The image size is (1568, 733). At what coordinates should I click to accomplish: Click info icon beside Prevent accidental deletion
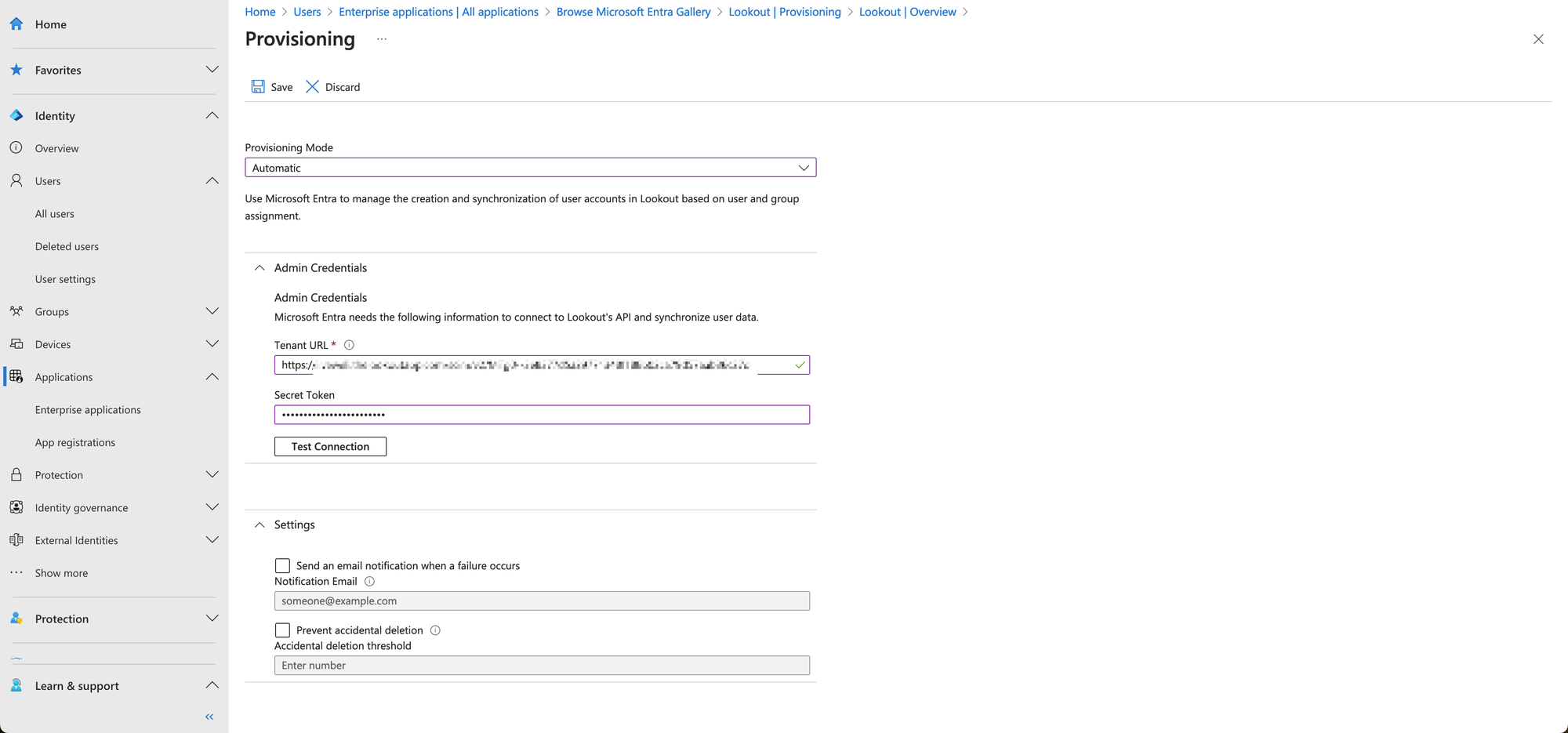coord(435,630)
